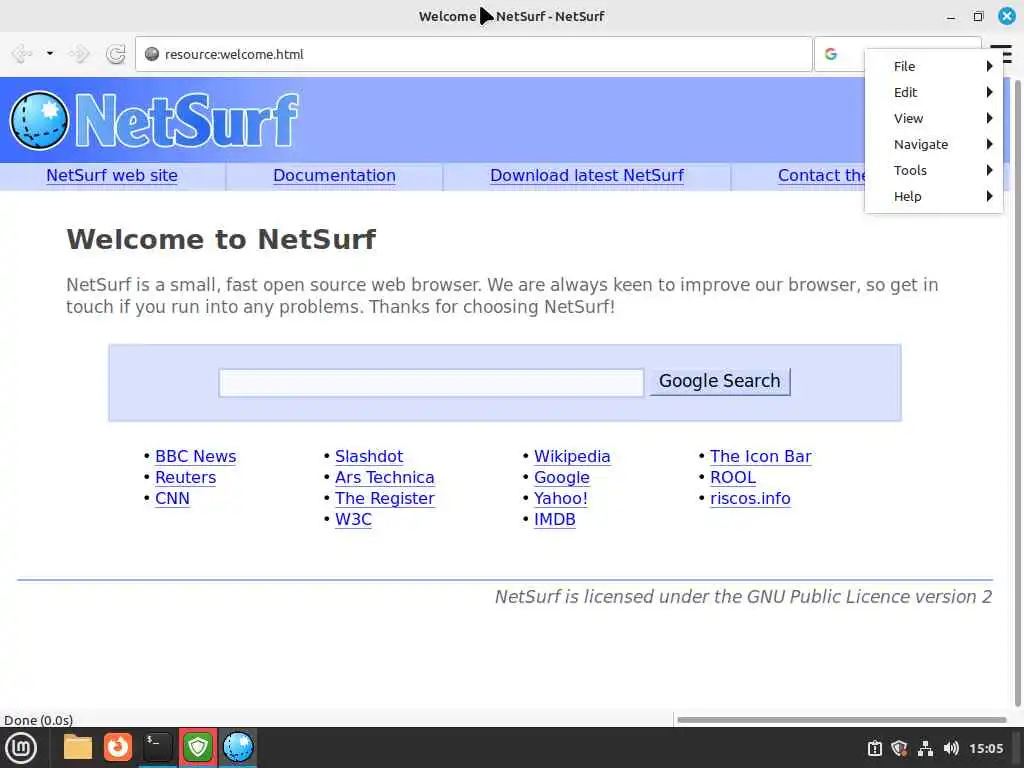1024x768 pixels.
Task: Open the CNN link
Action: click(x=172, y=498)
